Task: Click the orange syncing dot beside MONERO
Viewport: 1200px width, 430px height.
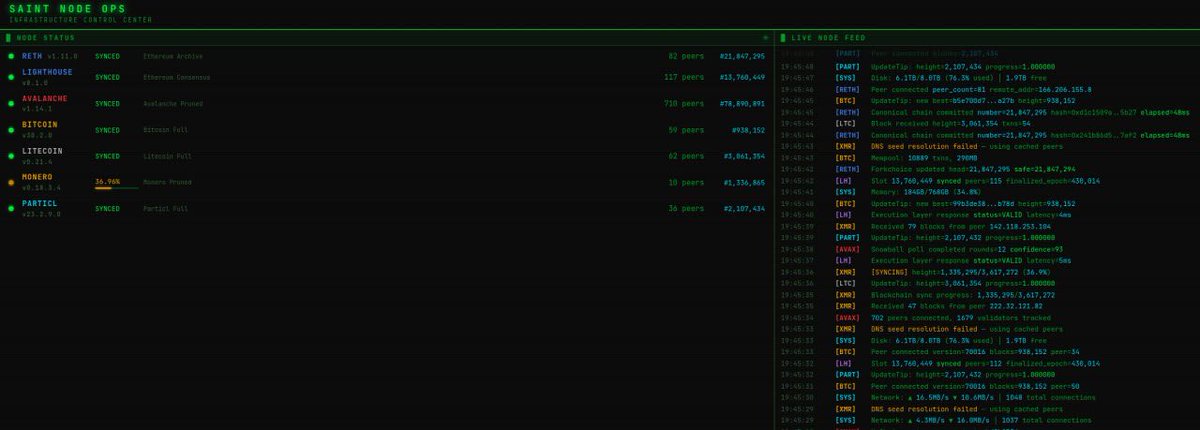Action: (11, 182)
